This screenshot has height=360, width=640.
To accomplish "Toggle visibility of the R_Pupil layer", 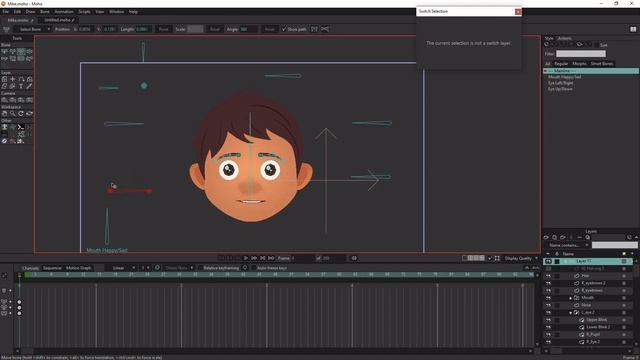I will (x=548, y=334).
